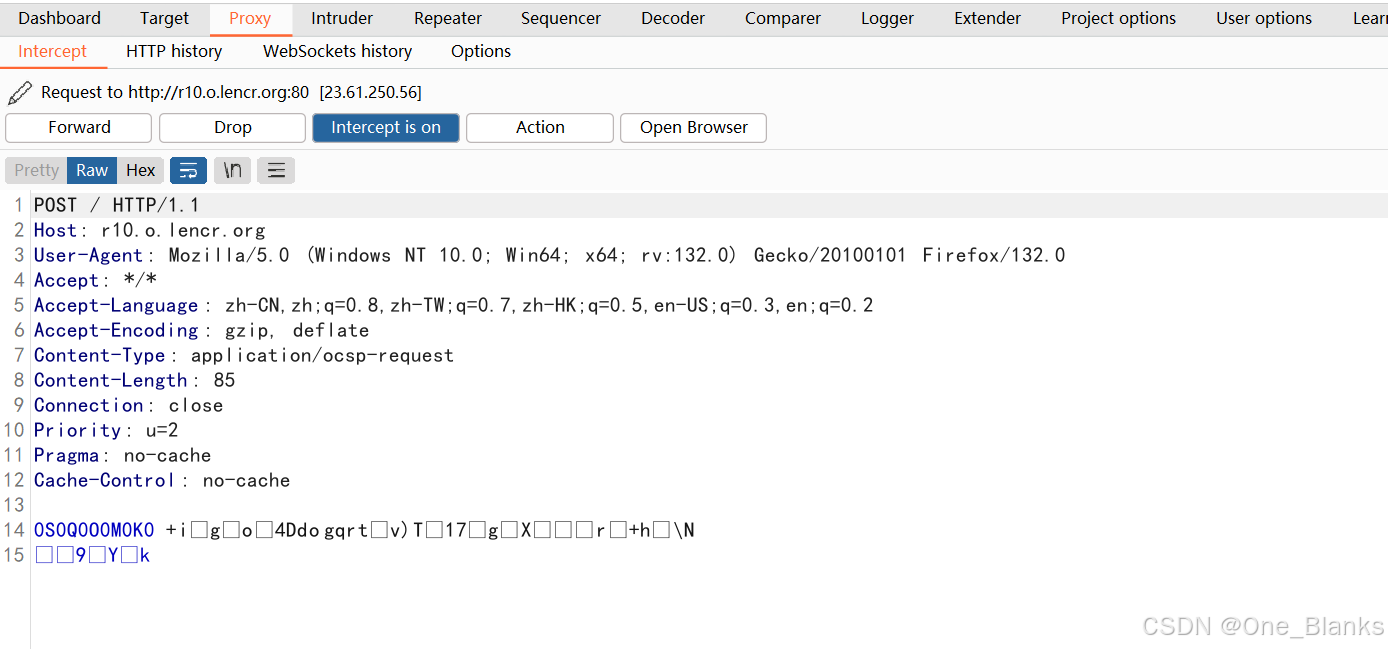Click the Accept: */* header line
1388x649 pixels.
[x=96, y=280]
